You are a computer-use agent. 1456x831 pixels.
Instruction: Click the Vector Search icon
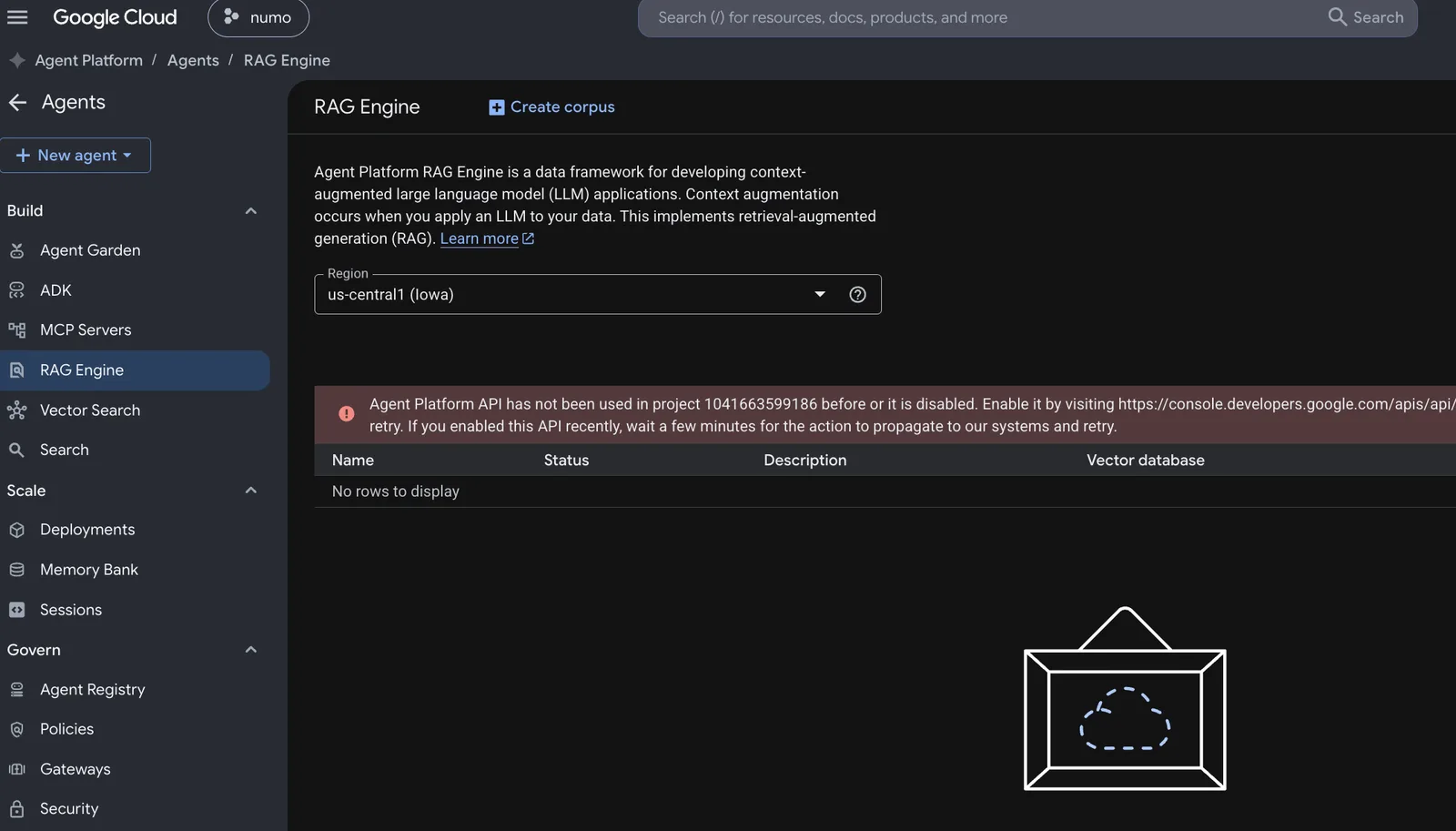(x=16, y=410)
